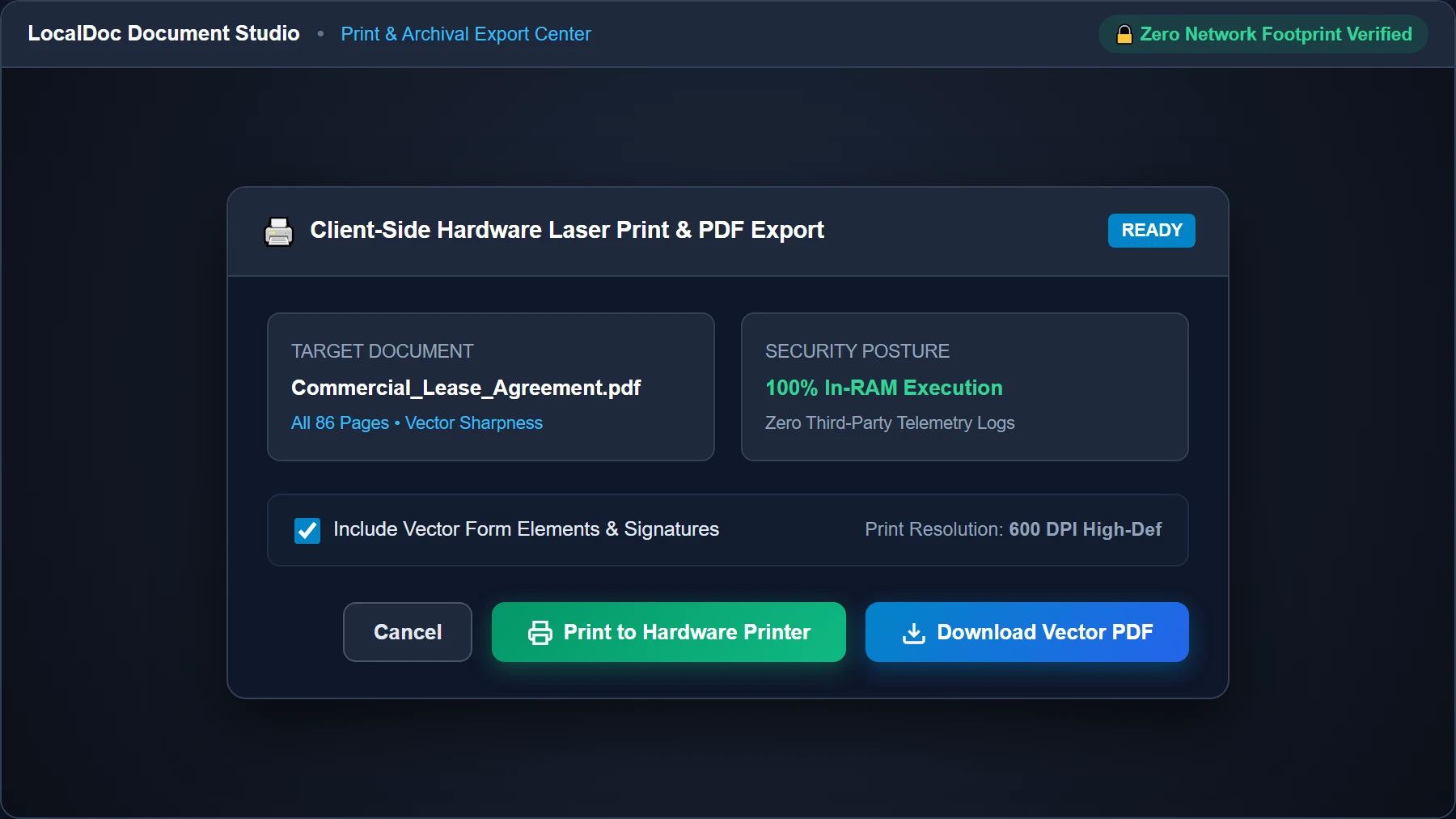The width and height of the screenshot is (1456, 819).
Task: Click the Include Vector Form Elements label
Action: coord(526,529)
